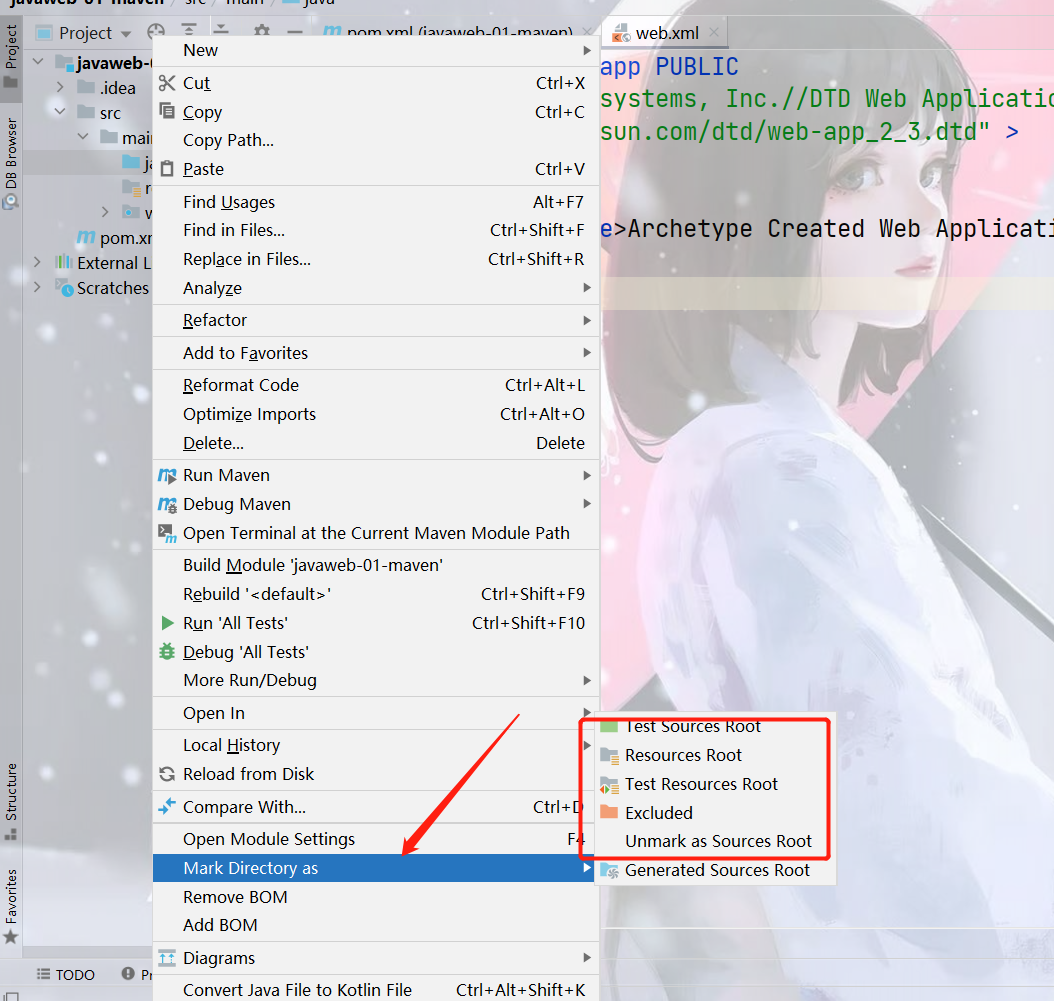Open the Project view dropdown
1054x1001 pixels.
(x=126, y=34)
